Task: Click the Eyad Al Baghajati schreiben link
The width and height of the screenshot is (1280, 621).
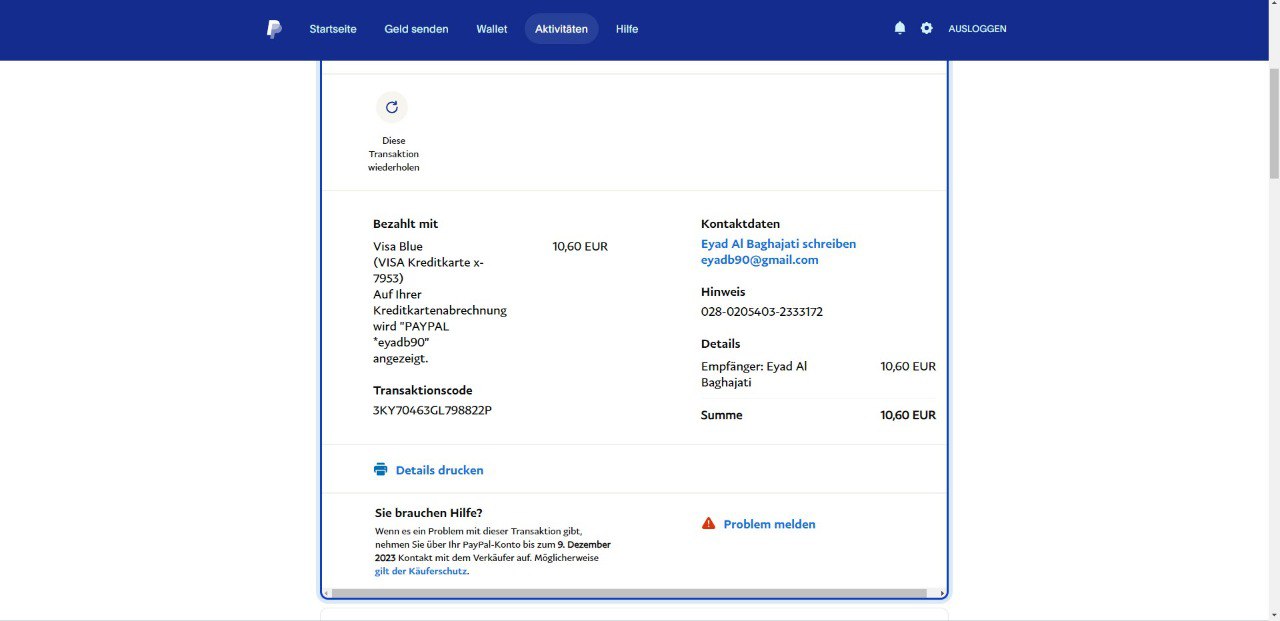Action: click(x=778, y=244)
